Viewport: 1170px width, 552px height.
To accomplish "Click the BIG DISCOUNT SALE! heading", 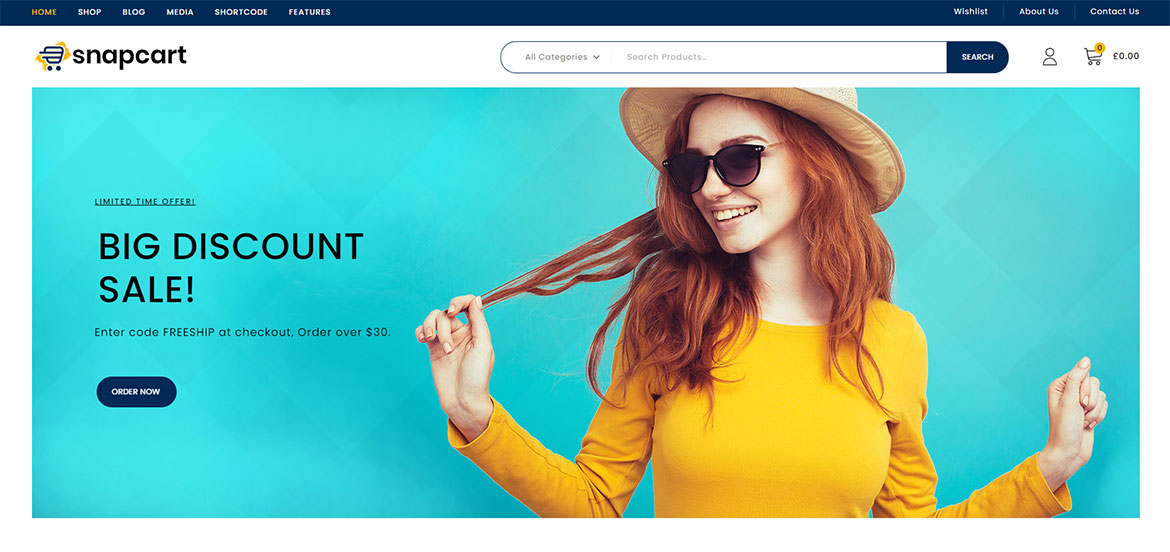I will (x=231, y=268).
